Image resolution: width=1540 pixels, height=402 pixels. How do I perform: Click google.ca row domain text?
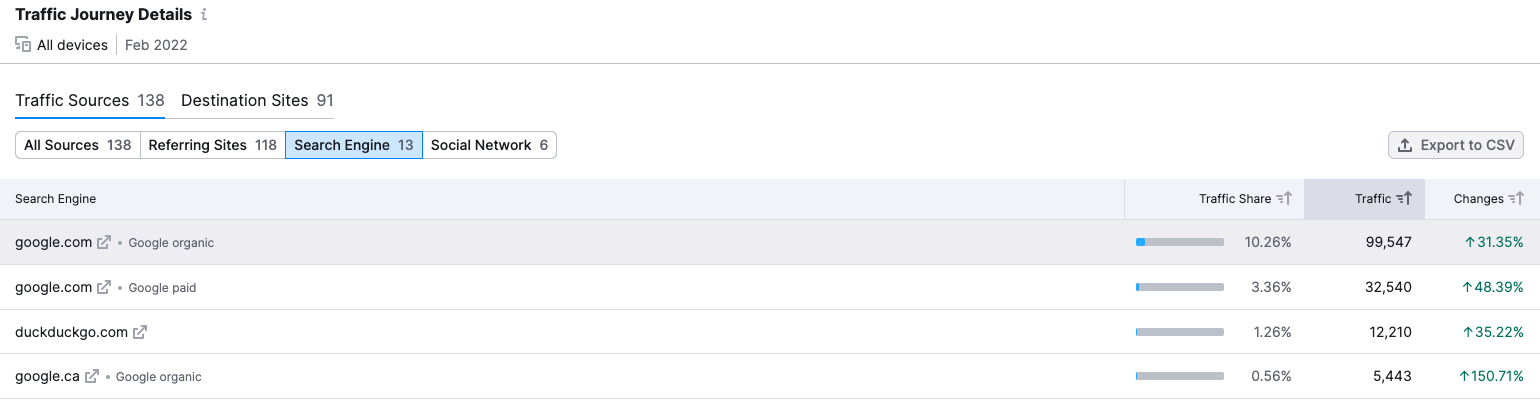click(47, 376)
